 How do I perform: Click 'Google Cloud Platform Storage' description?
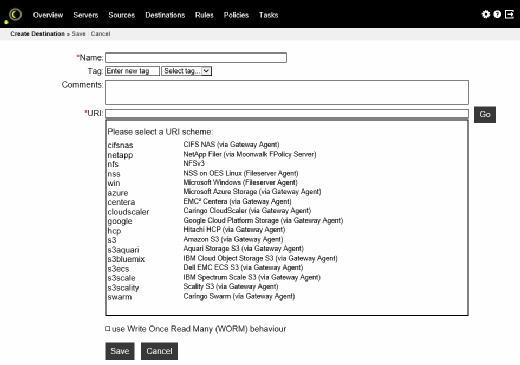[263, 221]
